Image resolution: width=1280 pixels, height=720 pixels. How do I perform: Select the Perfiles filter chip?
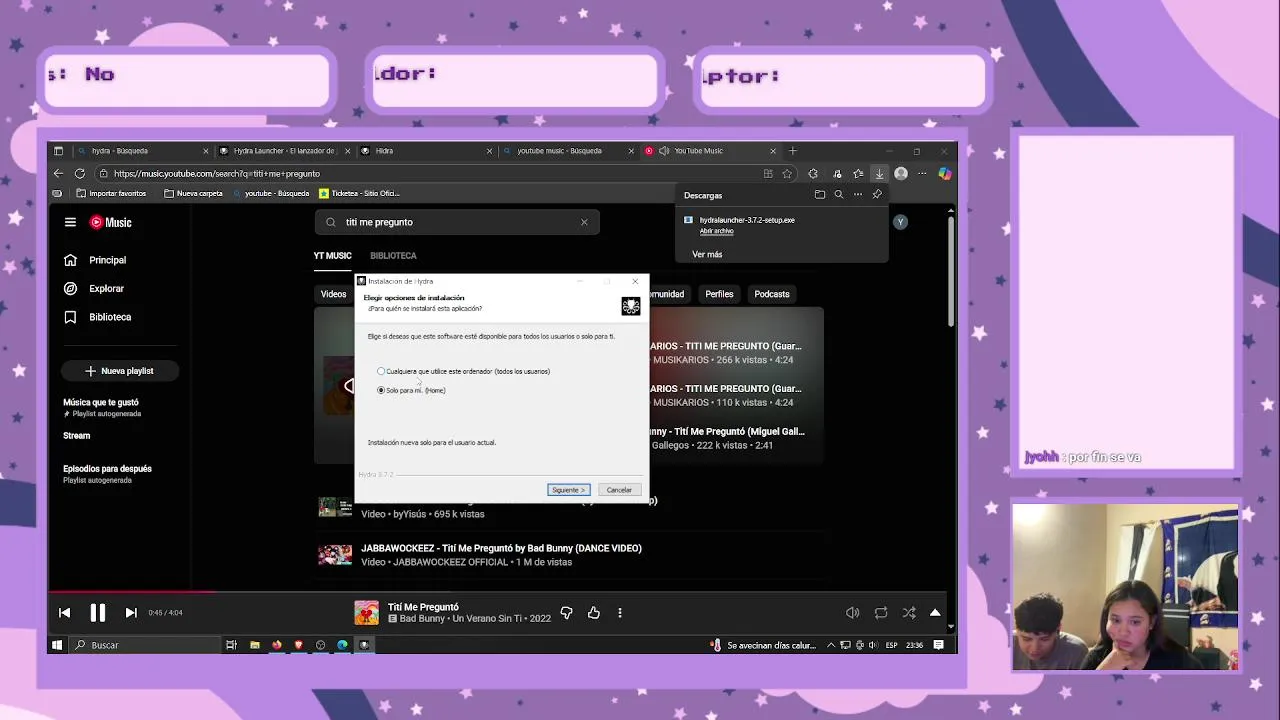pos(719,294)
